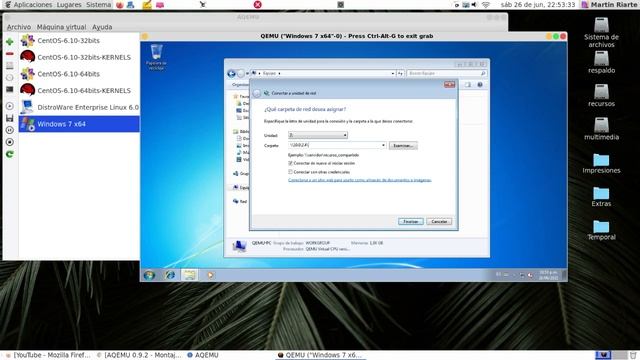Select the Windows 7 x64 machine entry
640x360 pixels.
79,124
